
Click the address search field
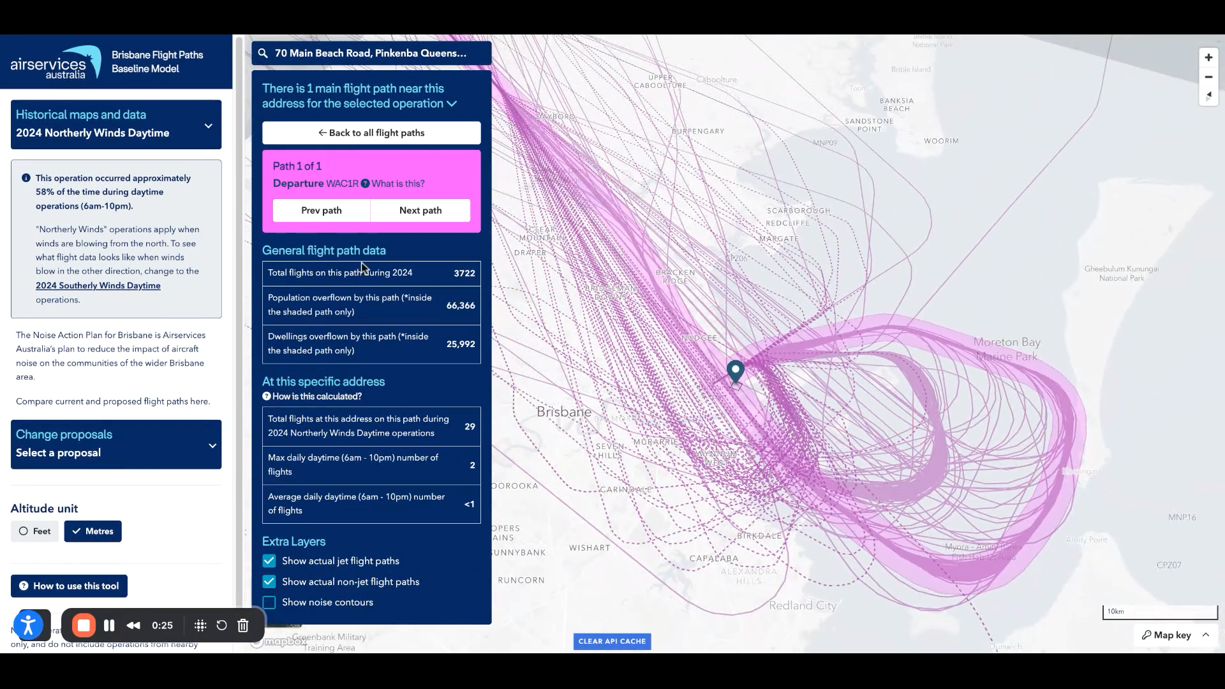coord(371,53)
